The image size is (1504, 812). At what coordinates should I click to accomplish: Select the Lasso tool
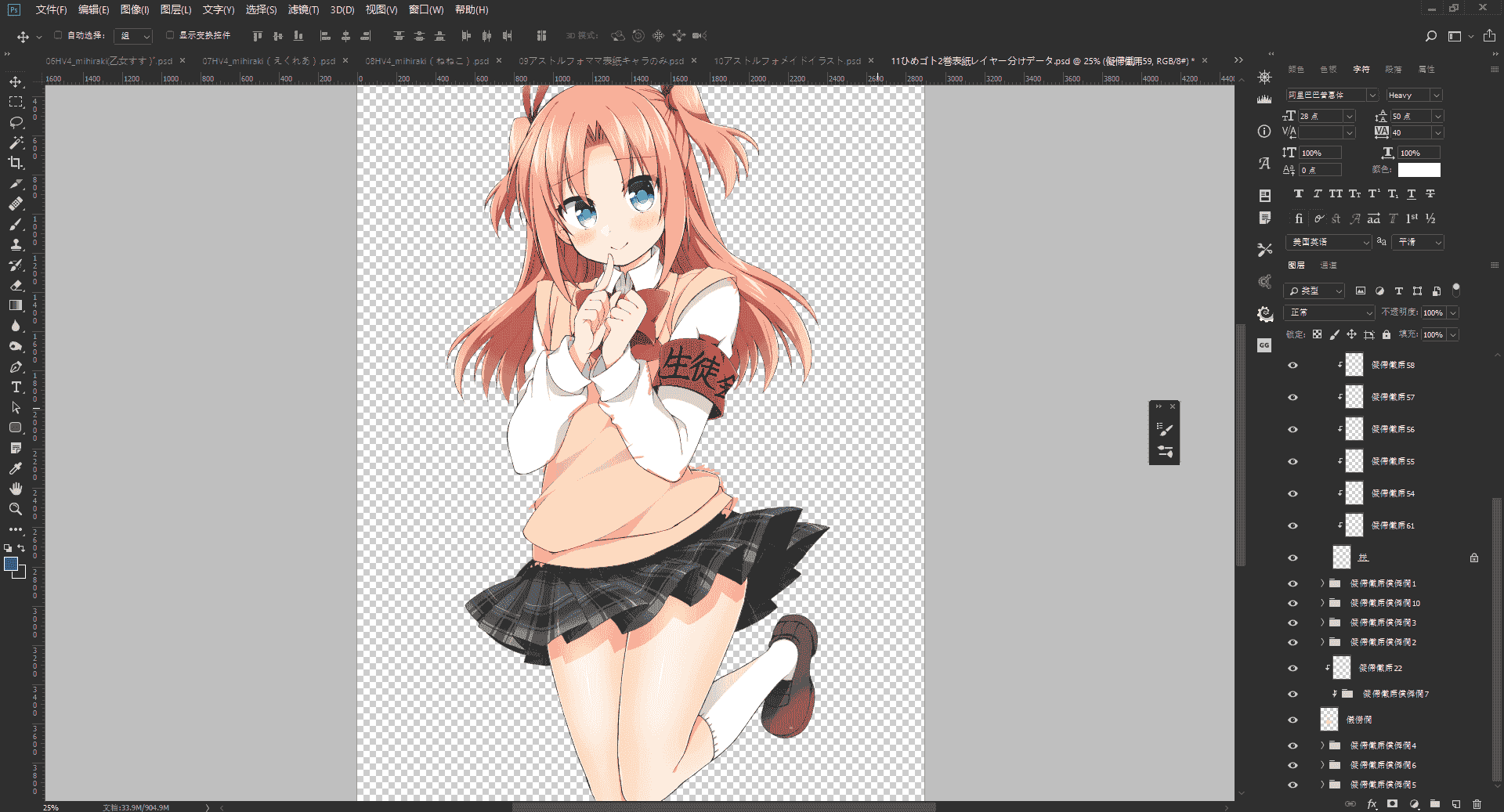pos(16,122)
